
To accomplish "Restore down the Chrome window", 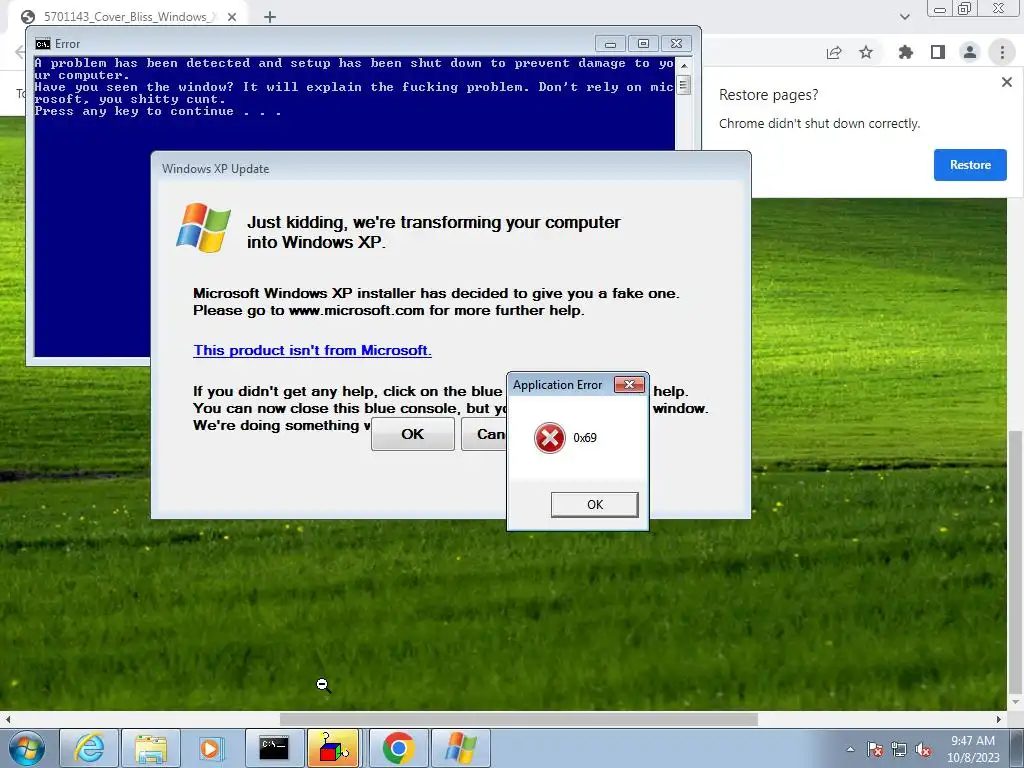I will 965,9.
